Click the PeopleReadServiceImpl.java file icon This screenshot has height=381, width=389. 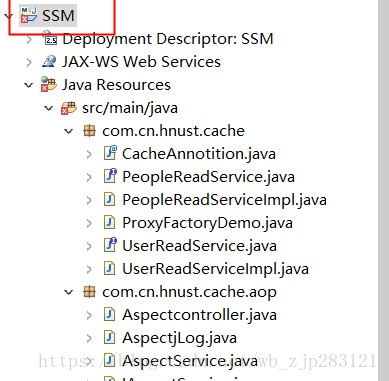pyautogui.click(x=109, y=200)
